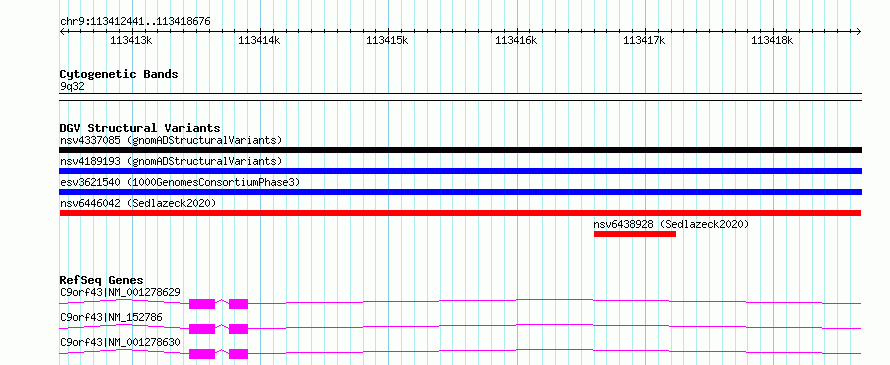The width and height of the screenshot is (890, 365).
Task: Select C9orf43|NM_152786 gene label
Action: (111, 317)
